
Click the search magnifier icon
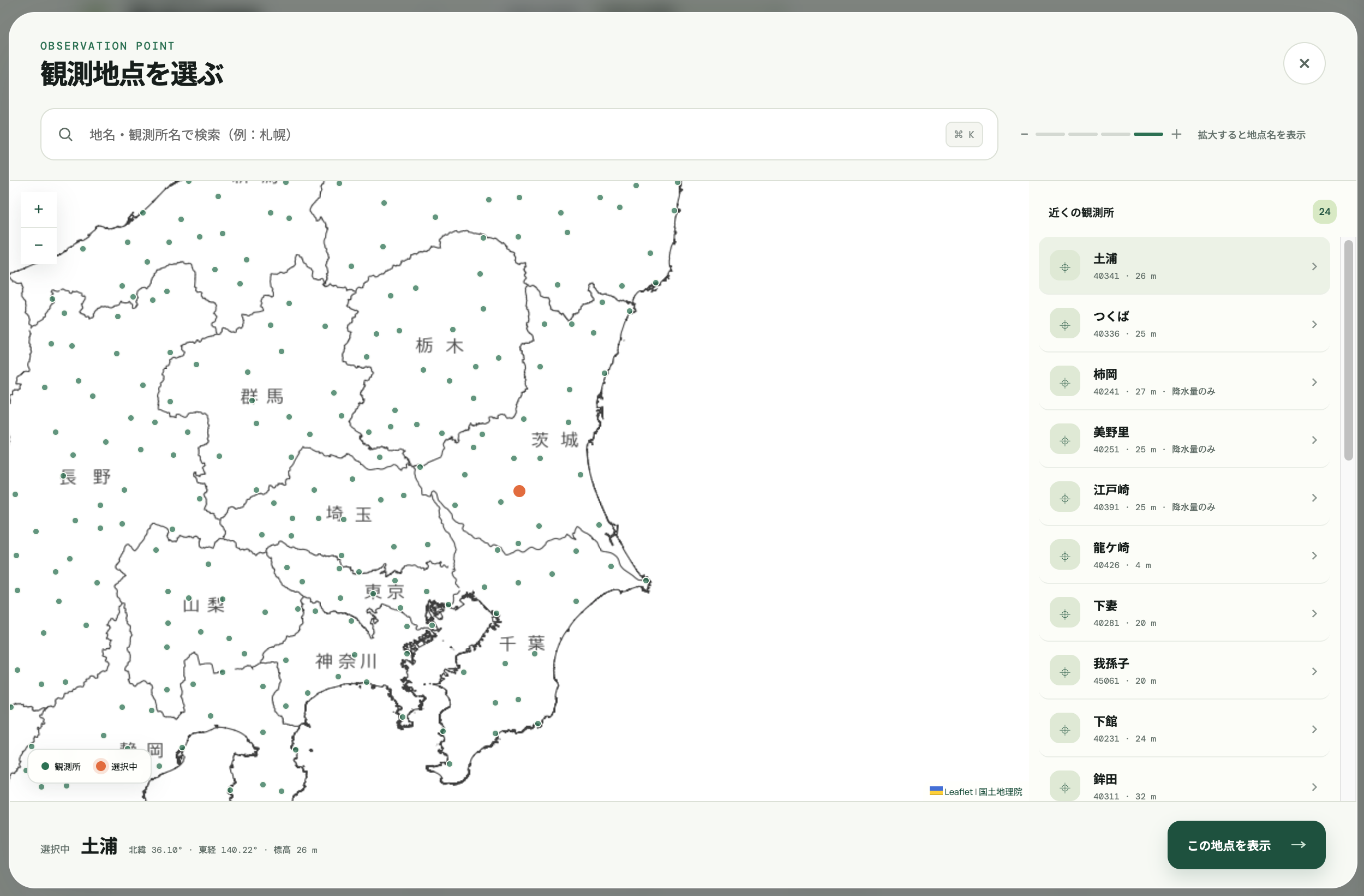66,134
